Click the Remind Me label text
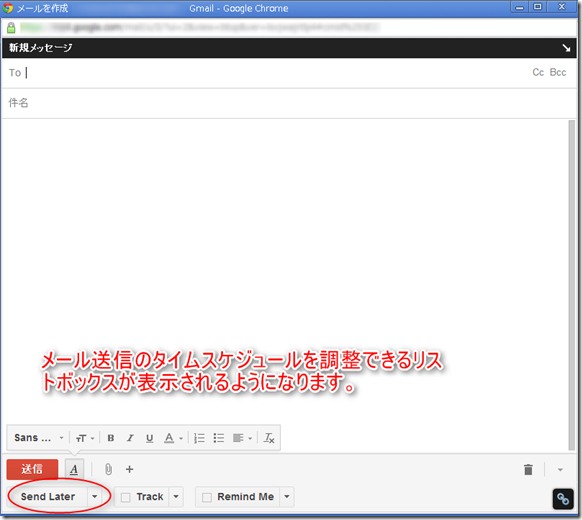The height and width of the screenshot is (520, 582). click(x=246, y=497)
